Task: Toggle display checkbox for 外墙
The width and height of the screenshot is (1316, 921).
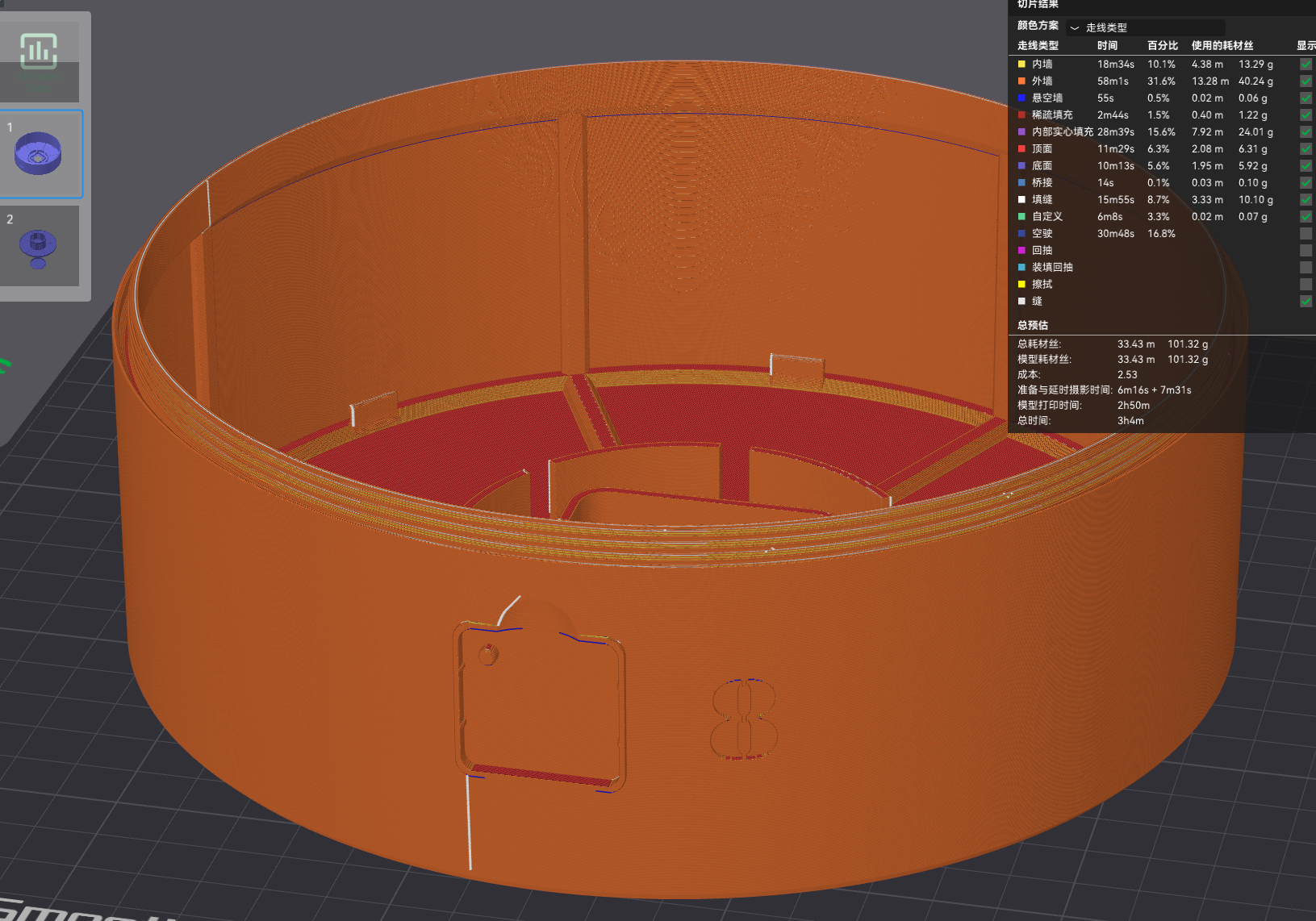Action: coord(1306,81)
